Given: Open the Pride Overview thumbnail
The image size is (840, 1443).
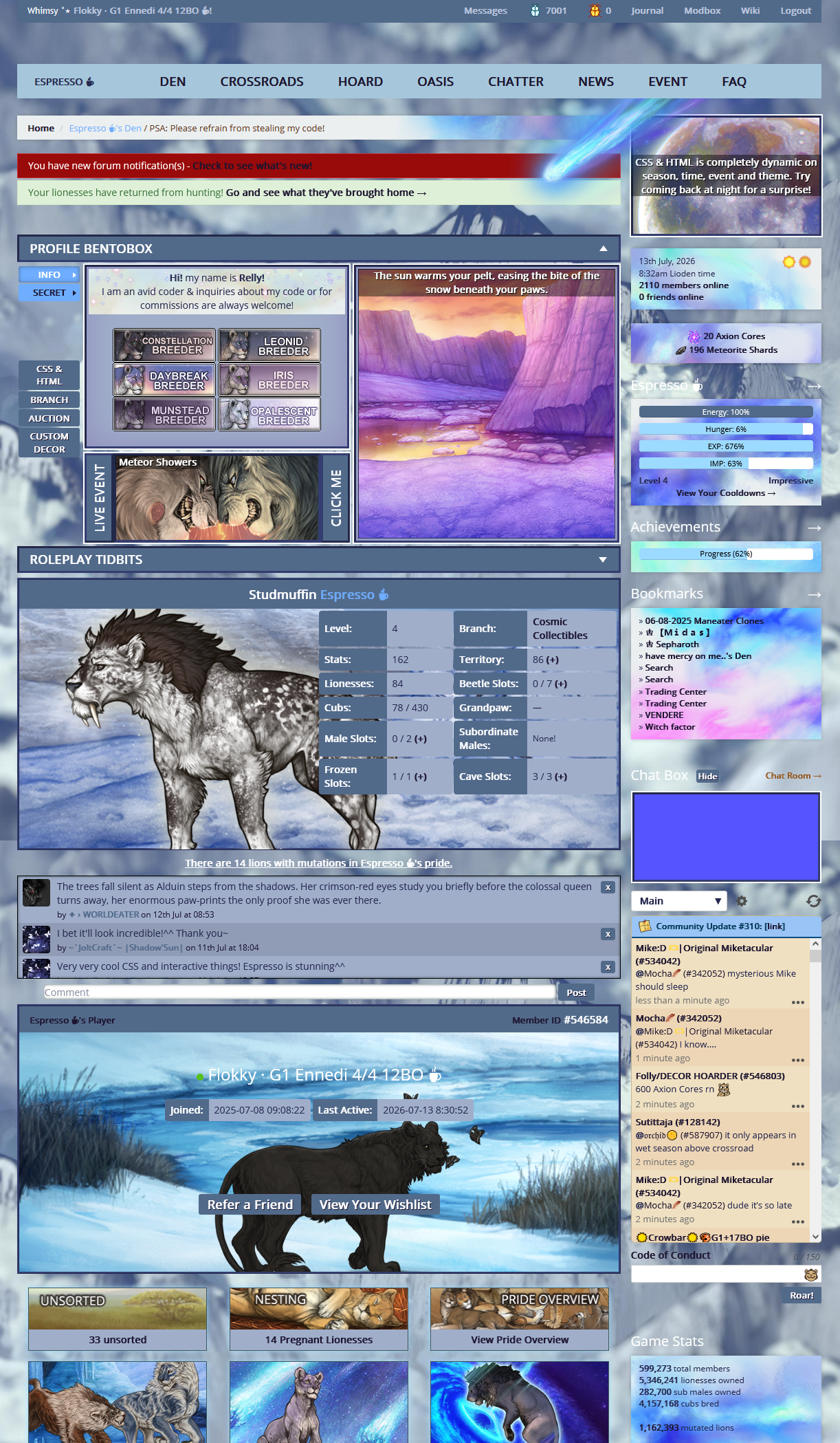Looking at the screenshot, I should tap(520, 1310).
